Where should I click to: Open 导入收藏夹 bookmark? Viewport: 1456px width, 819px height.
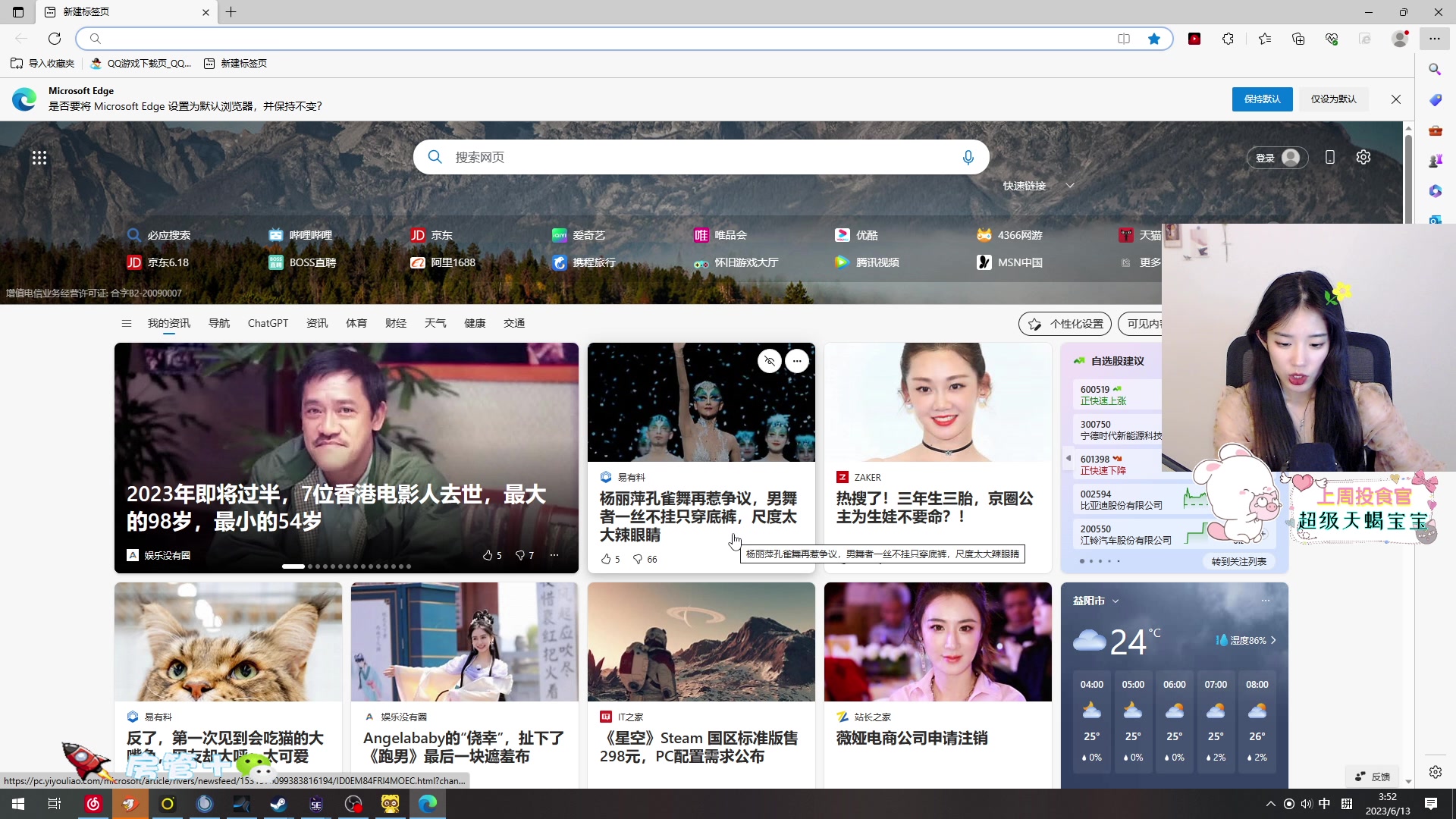pyautogui.click(x=42, y=64)
